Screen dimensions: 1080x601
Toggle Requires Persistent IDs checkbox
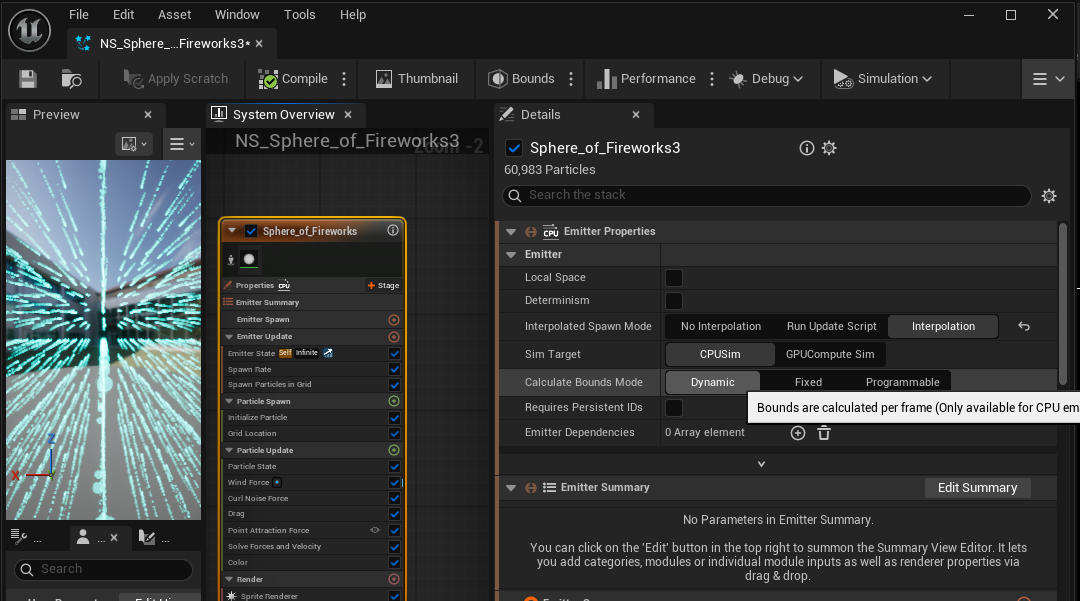(x=674, y=408)
